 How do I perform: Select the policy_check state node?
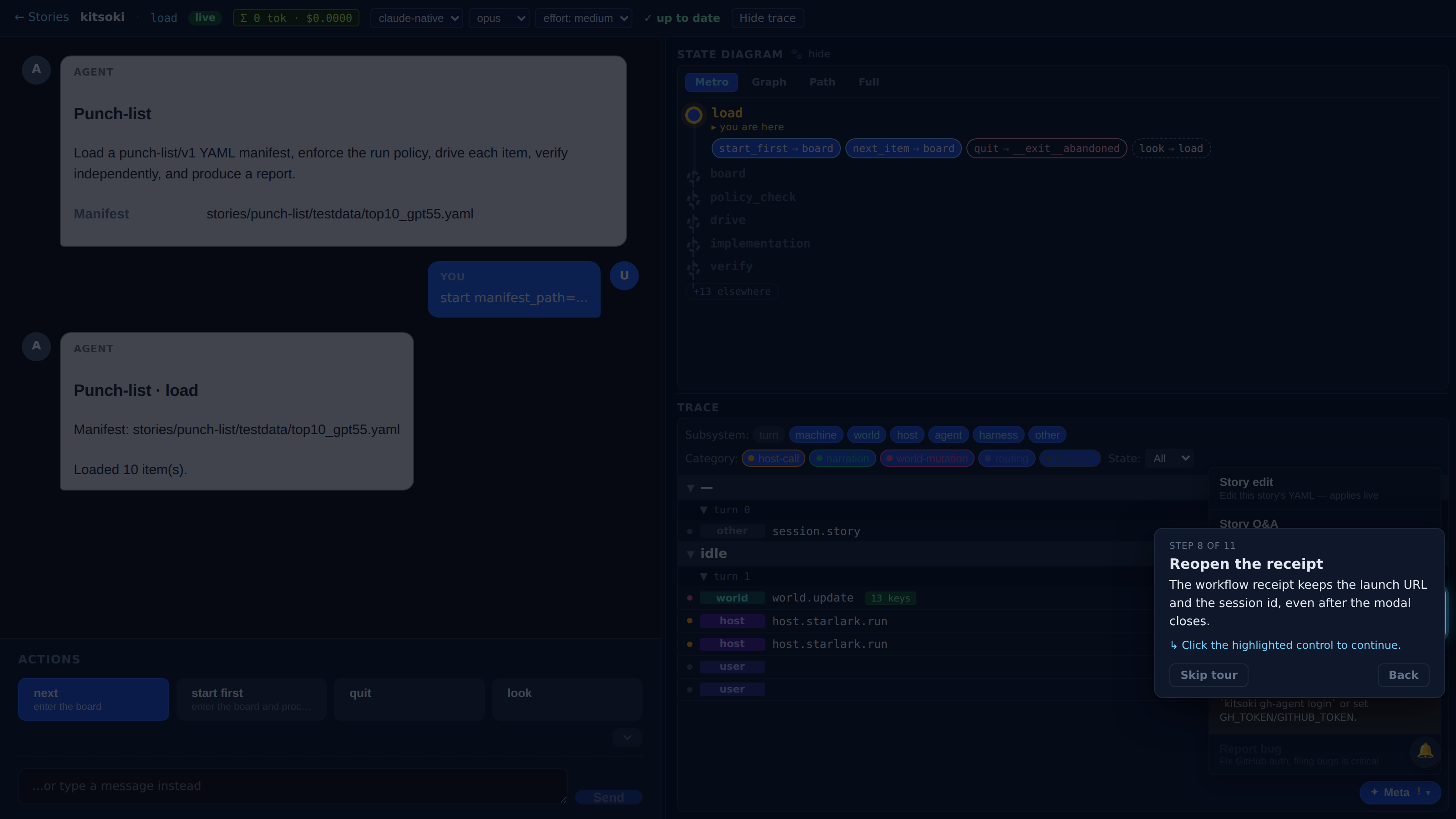tap(752, 197)
